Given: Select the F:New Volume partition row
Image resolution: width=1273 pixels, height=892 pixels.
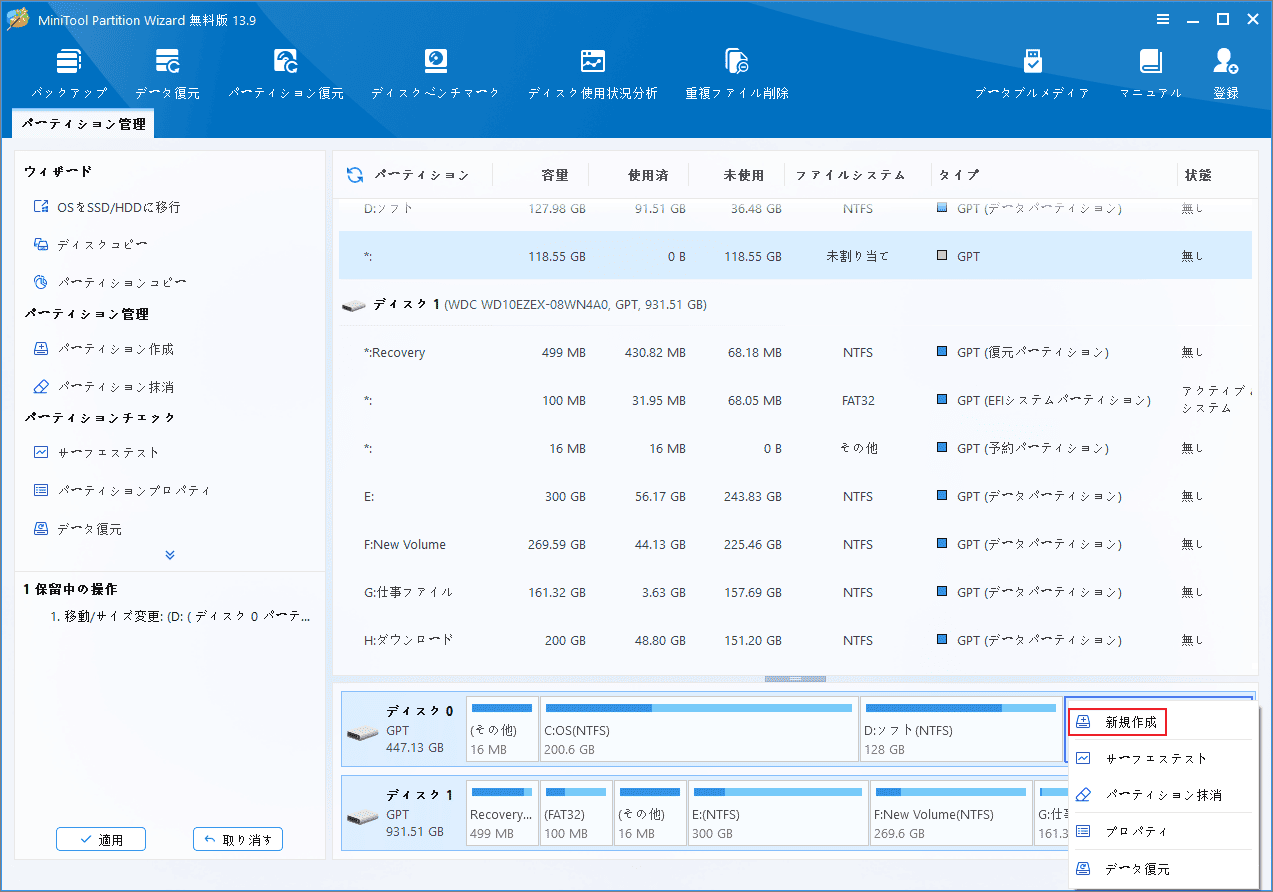Looking at the screenshot, I should pos(795,544).
